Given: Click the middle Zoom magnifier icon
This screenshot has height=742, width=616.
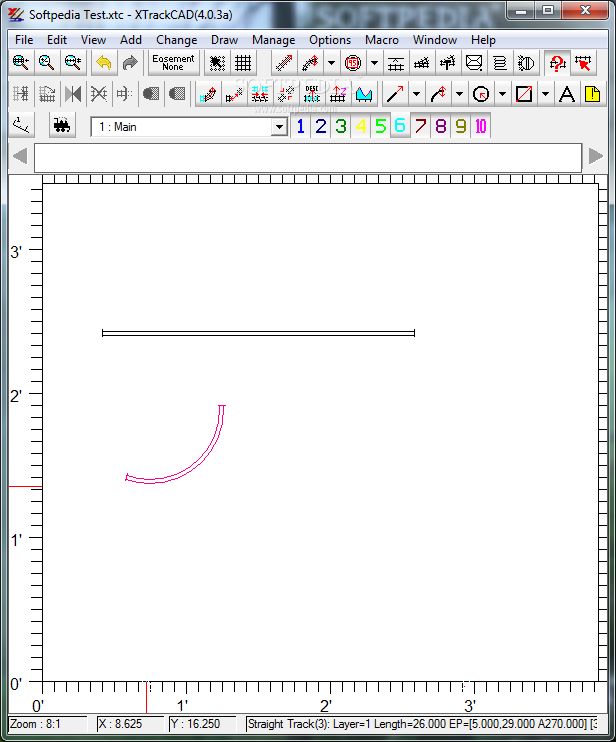Looking at the screenshot, I should pyautogui.click(x=47, y=62).
